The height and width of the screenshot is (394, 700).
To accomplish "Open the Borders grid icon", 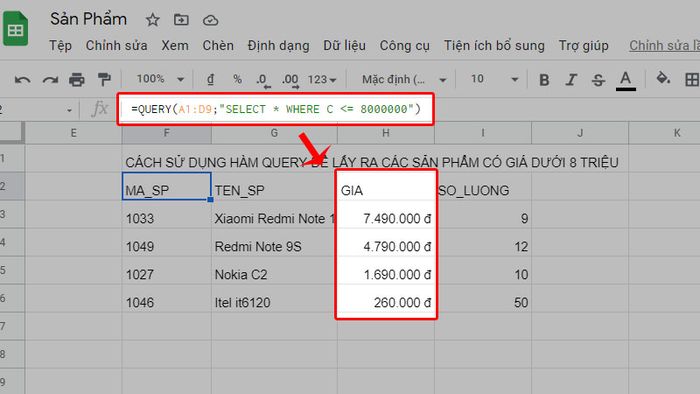I will point(692,80).
